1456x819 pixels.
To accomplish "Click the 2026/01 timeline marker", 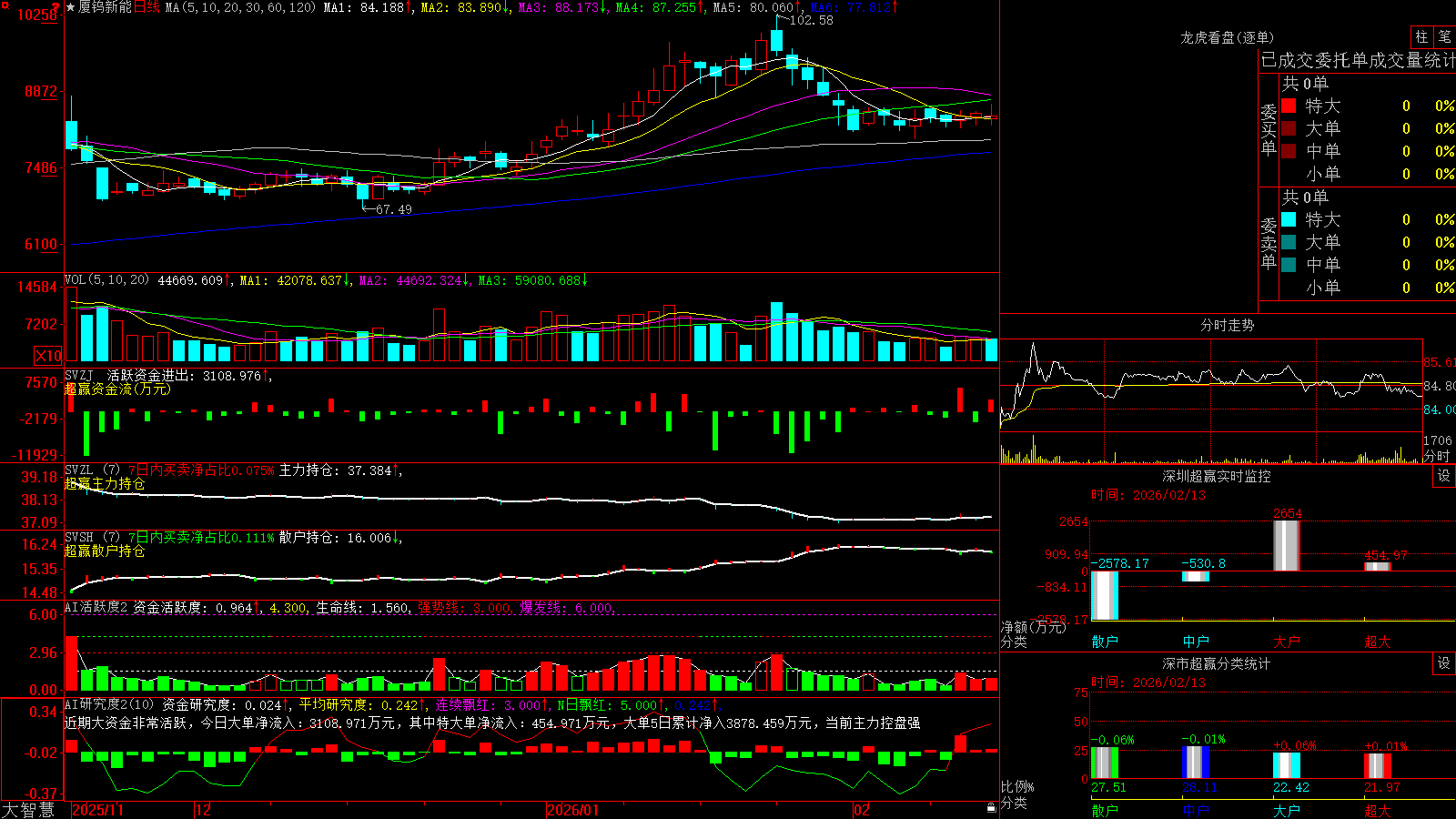I will tap(572, 810).
